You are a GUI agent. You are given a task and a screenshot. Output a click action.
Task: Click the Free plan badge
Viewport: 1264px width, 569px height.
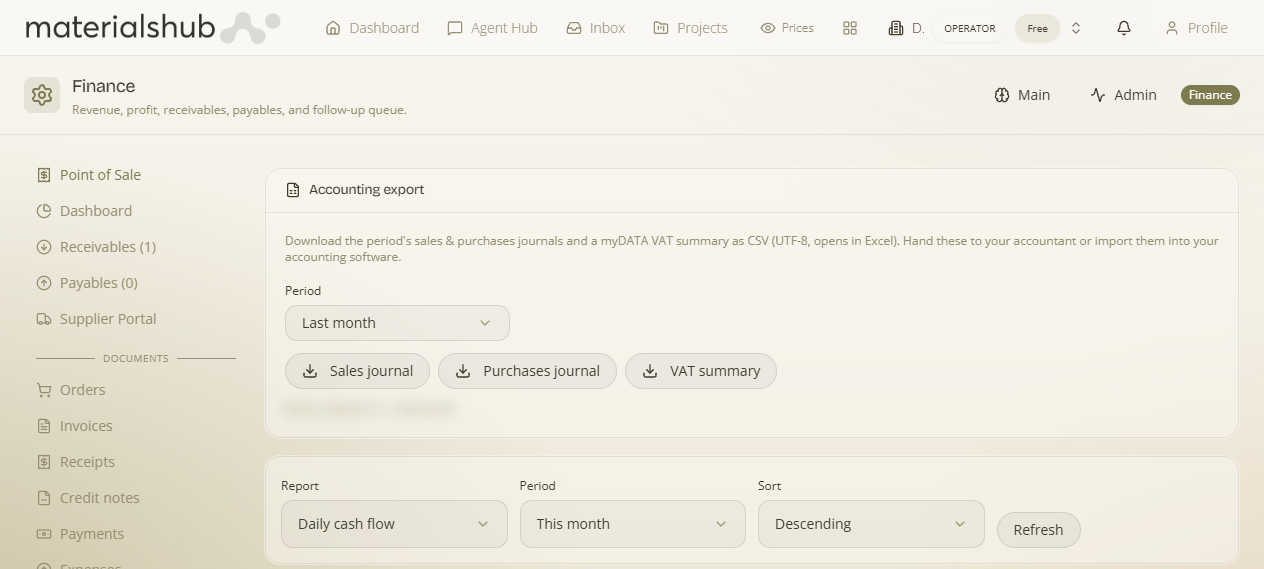(x=1037, y=28)
